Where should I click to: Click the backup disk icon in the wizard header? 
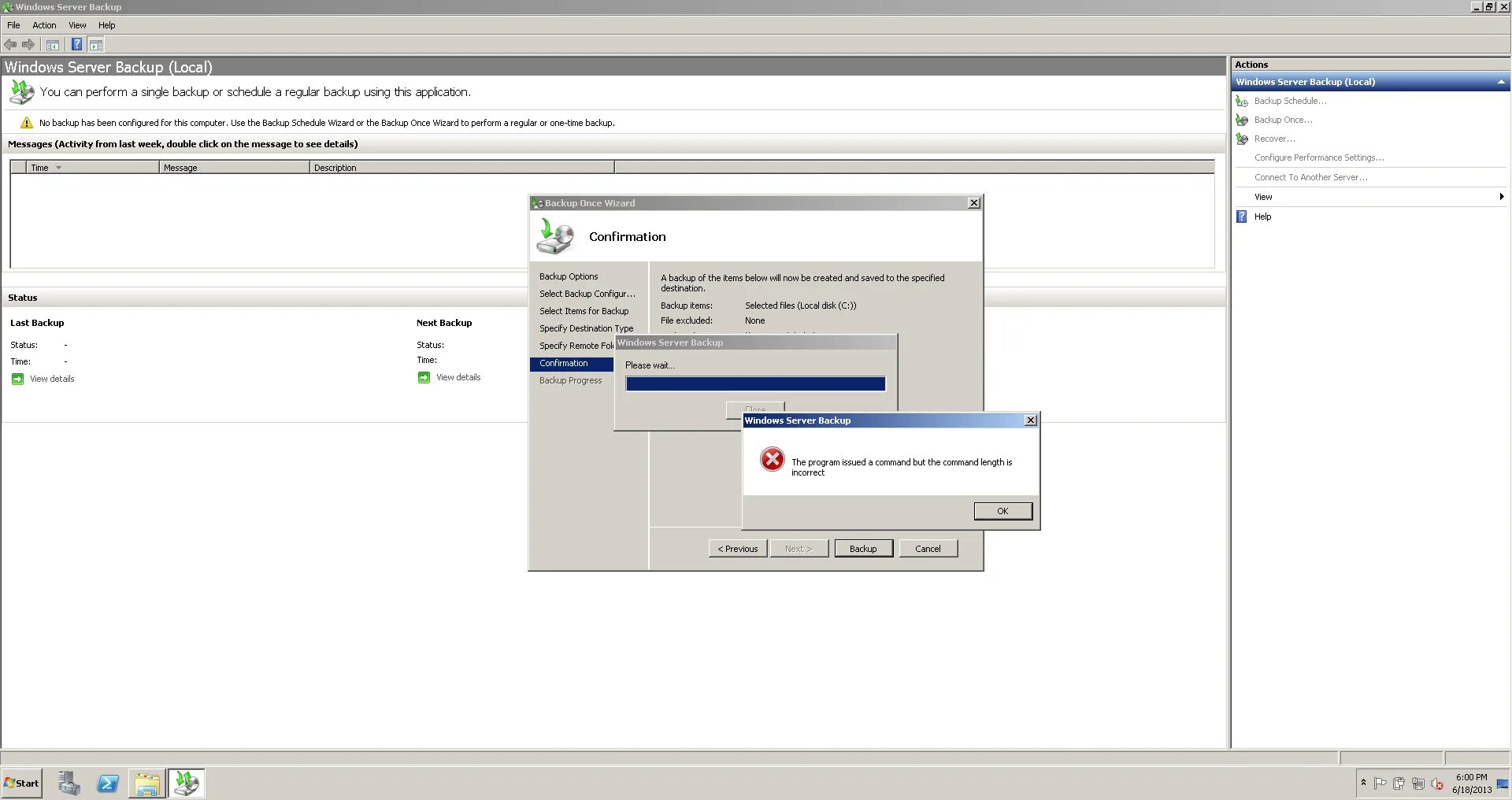pyautogui.click(x=555, y=236)
